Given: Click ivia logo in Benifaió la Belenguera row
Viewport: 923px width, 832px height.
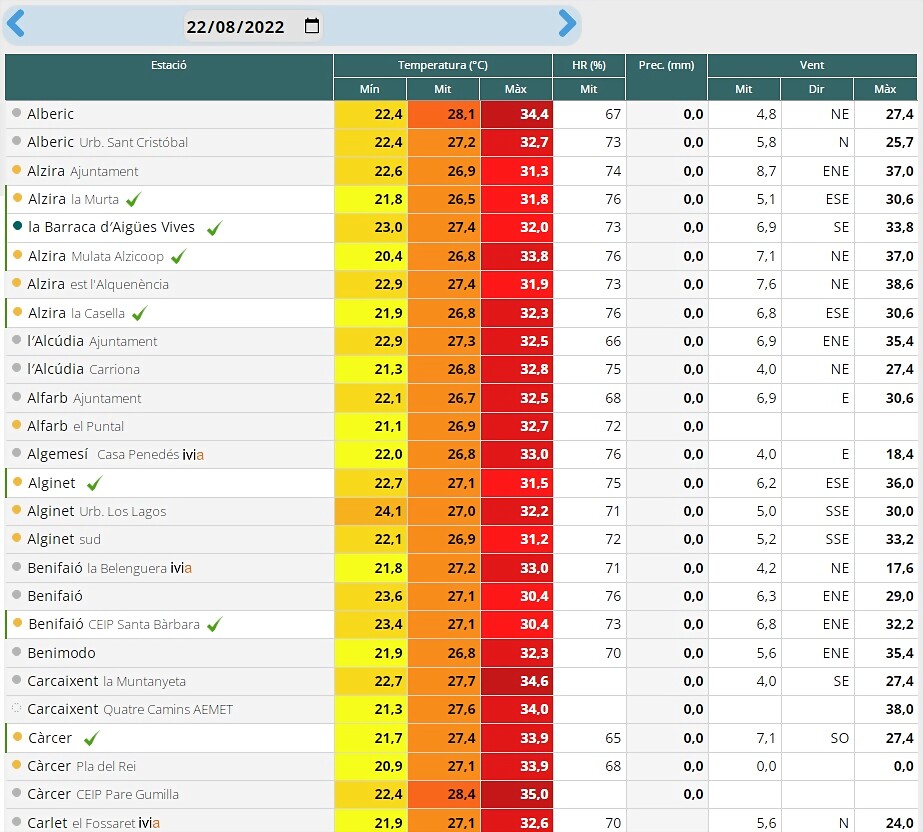Looking at the screenshot, I should [181, 568].
